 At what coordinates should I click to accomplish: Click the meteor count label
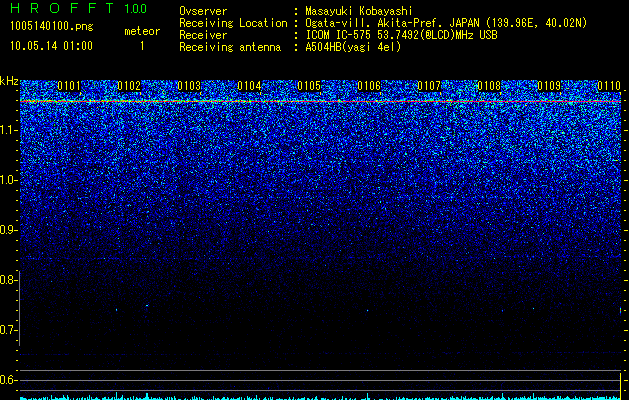click(142, 31)
